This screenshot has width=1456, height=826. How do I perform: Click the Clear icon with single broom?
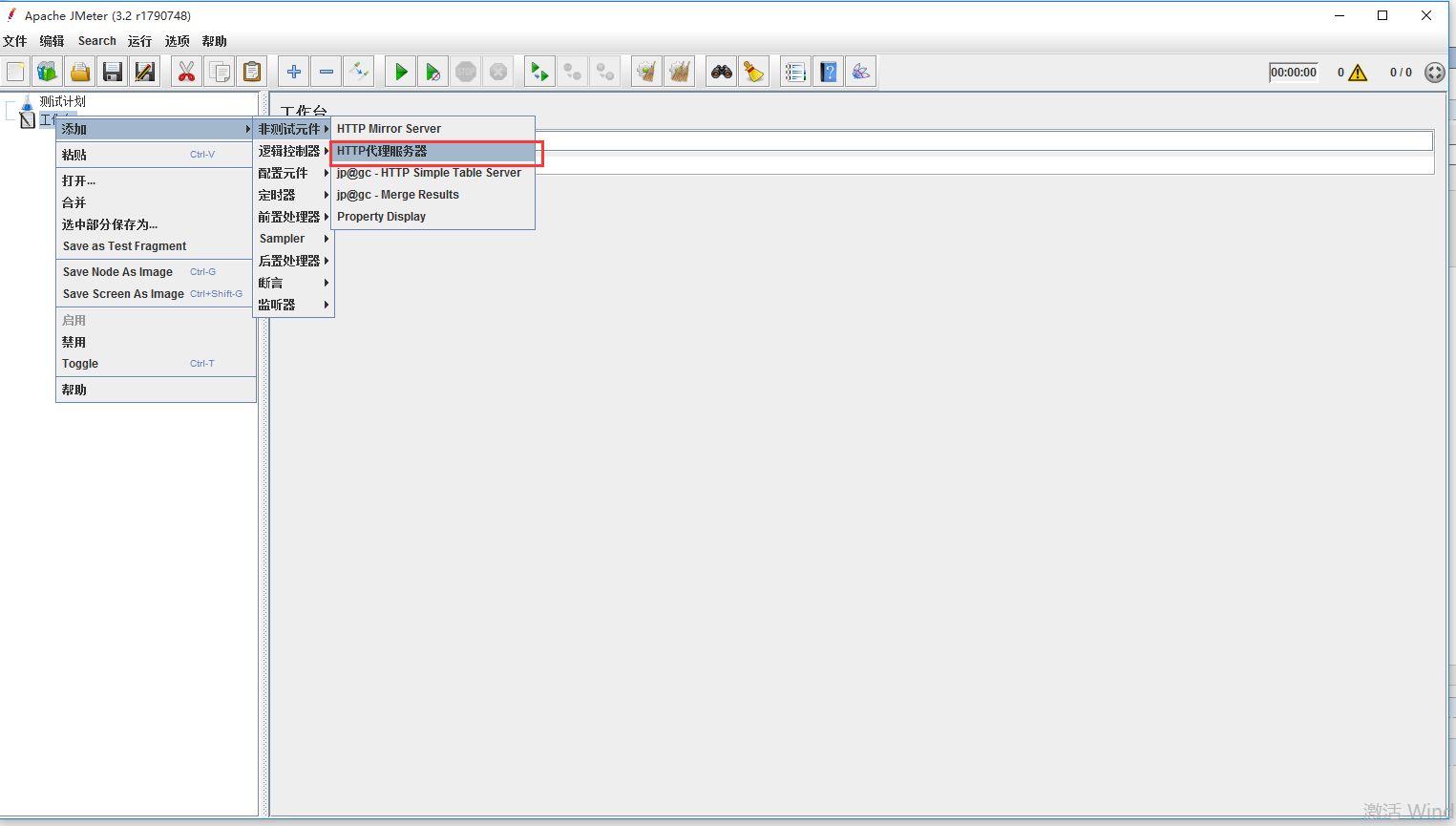pyautogui.click(x=647, y=72)
